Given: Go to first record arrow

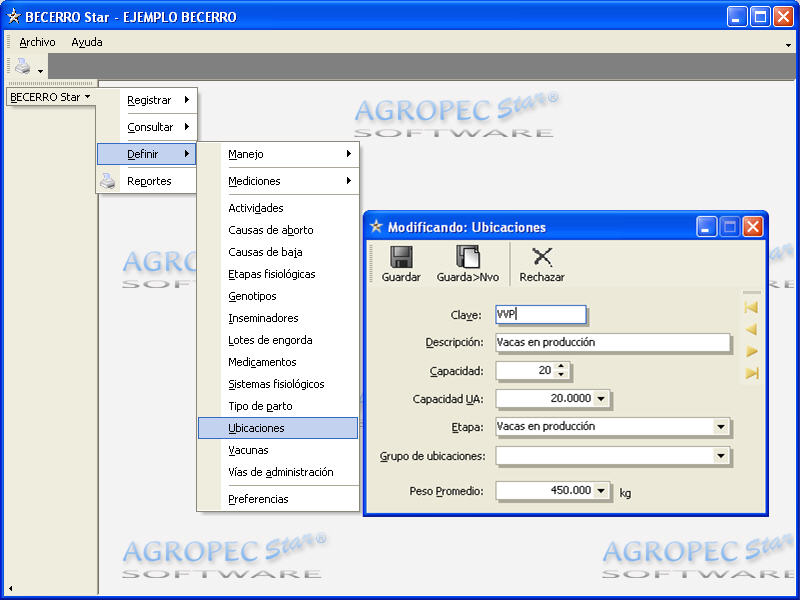Looking at the screenshot, I should point(751,307).
